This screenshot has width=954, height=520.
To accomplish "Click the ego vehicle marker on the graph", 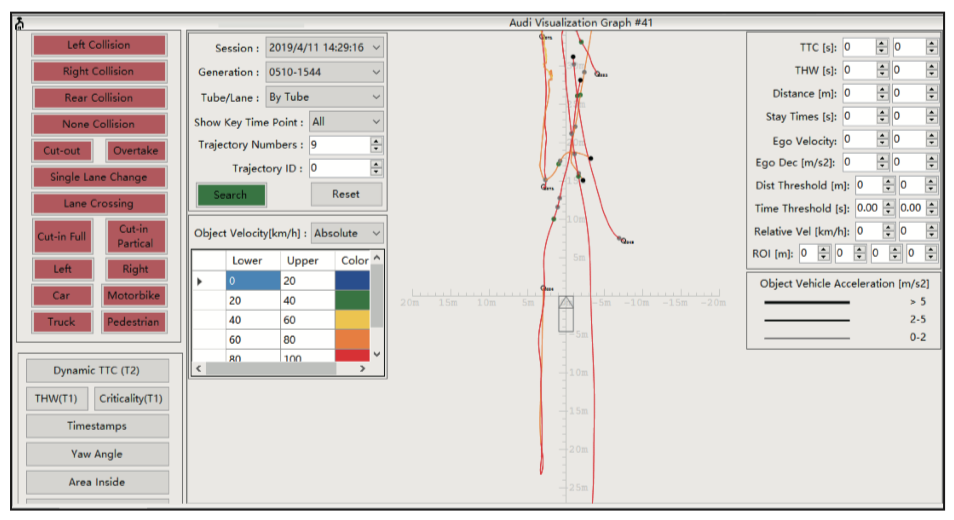I will coord(566,313).
